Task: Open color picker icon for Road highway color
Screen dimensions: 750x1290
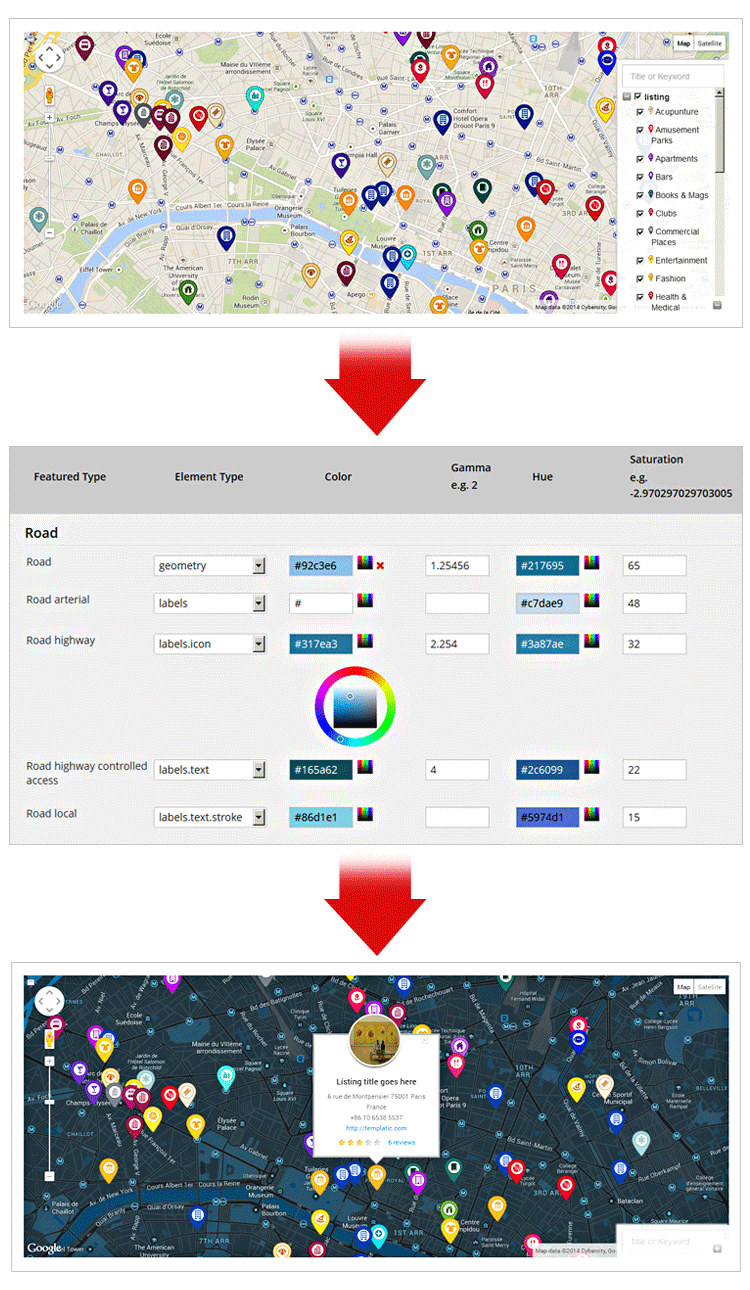Action: pyautogui.click(x=365, y=641)
